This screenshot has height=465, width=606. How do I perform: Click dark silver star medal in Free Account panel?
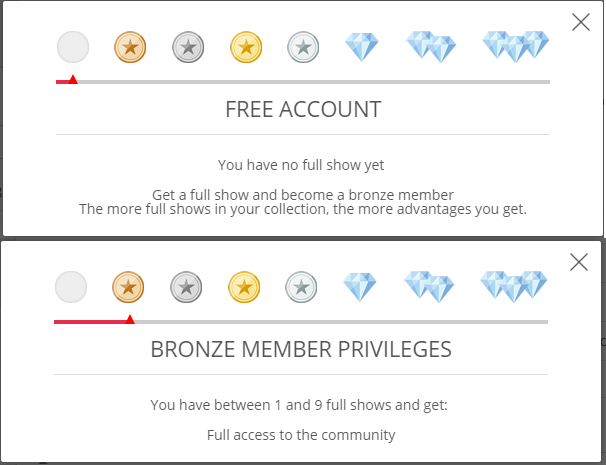(x=187, y=46)
